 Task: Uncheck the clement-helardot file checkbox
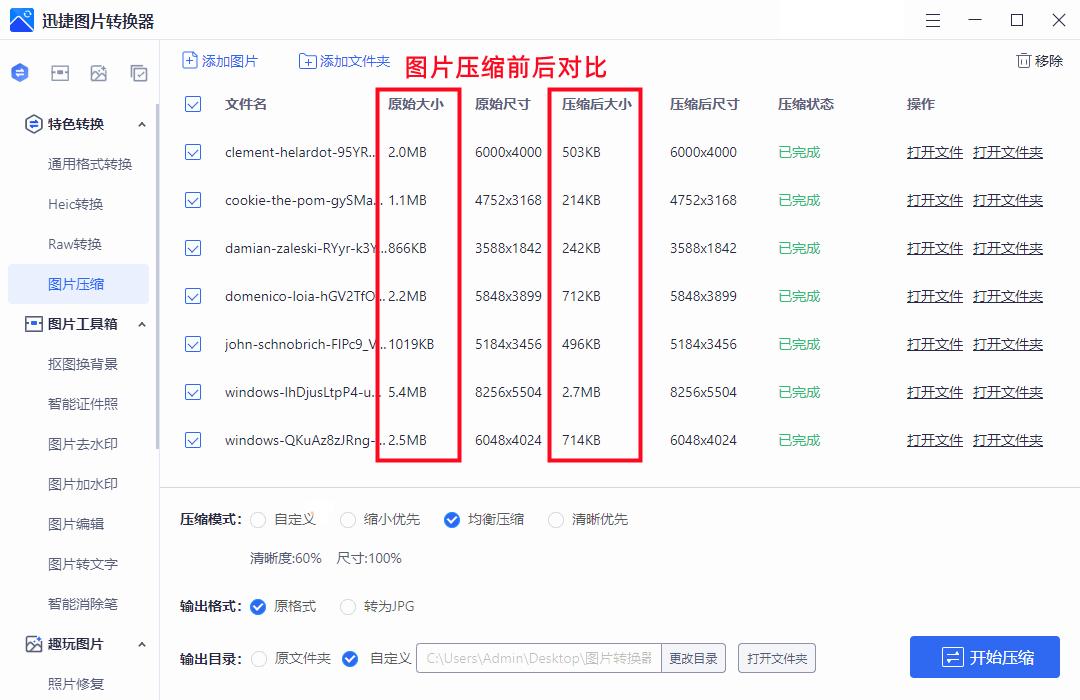click(x=192, y=152)
